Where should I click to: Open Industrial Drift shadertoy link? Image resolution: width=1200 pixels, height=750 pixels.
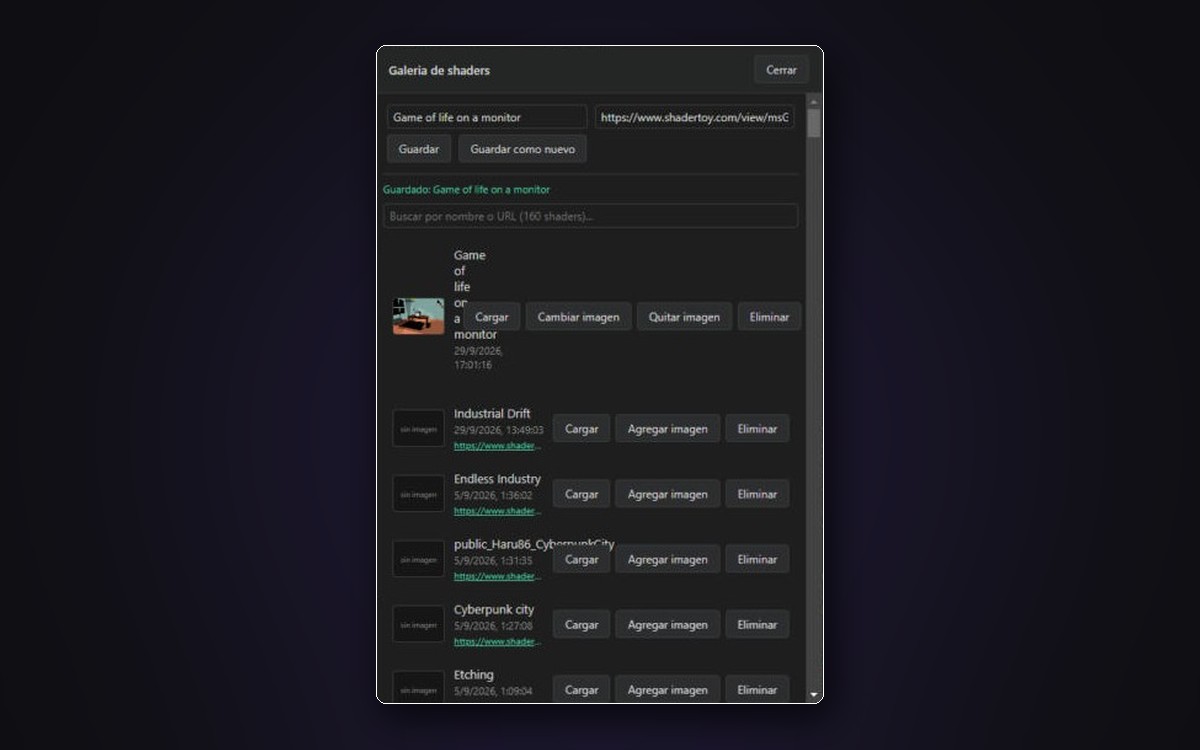click(498, 446)
